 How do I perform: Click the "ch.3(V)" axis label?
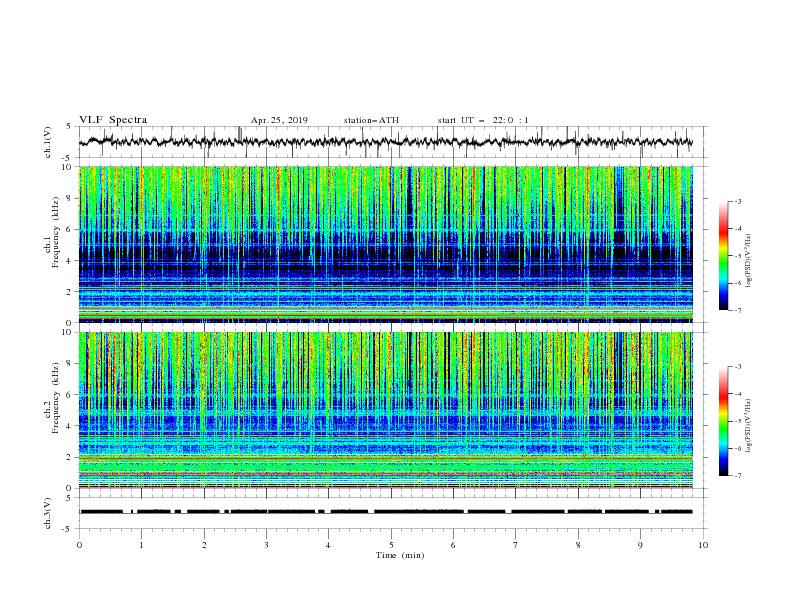pyautogui.click(x=48, y=513)
